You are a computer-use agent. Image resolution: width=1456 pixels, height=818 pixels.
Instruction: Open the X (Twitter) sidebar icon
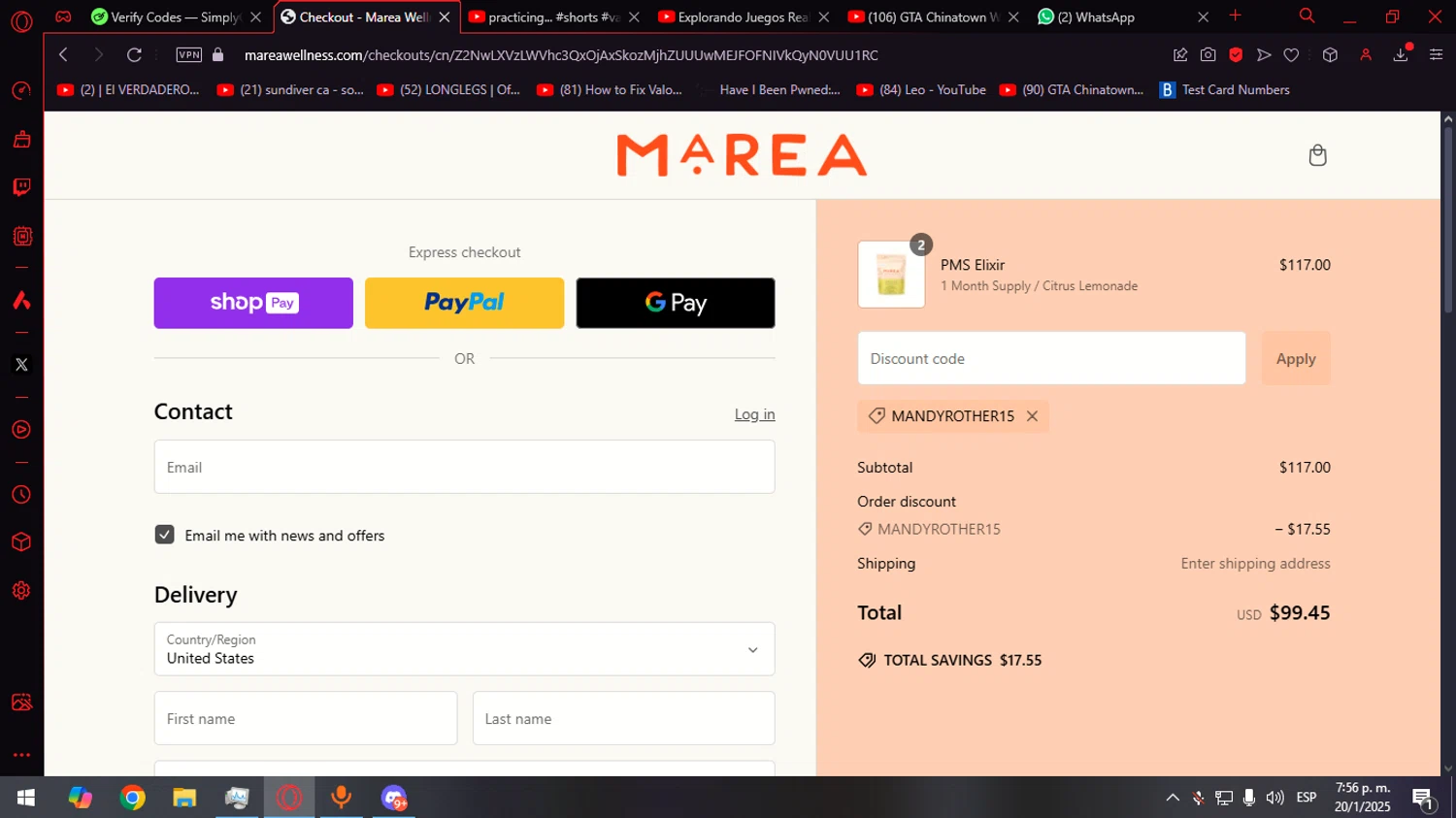[21, 365]
